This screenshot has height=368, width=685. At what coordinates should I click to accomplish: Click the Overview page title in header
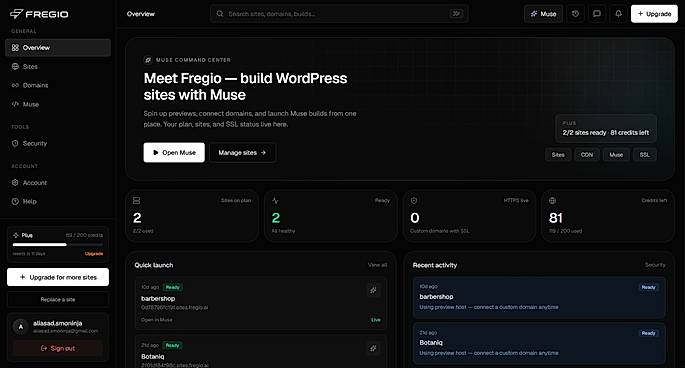pos(141,14)
